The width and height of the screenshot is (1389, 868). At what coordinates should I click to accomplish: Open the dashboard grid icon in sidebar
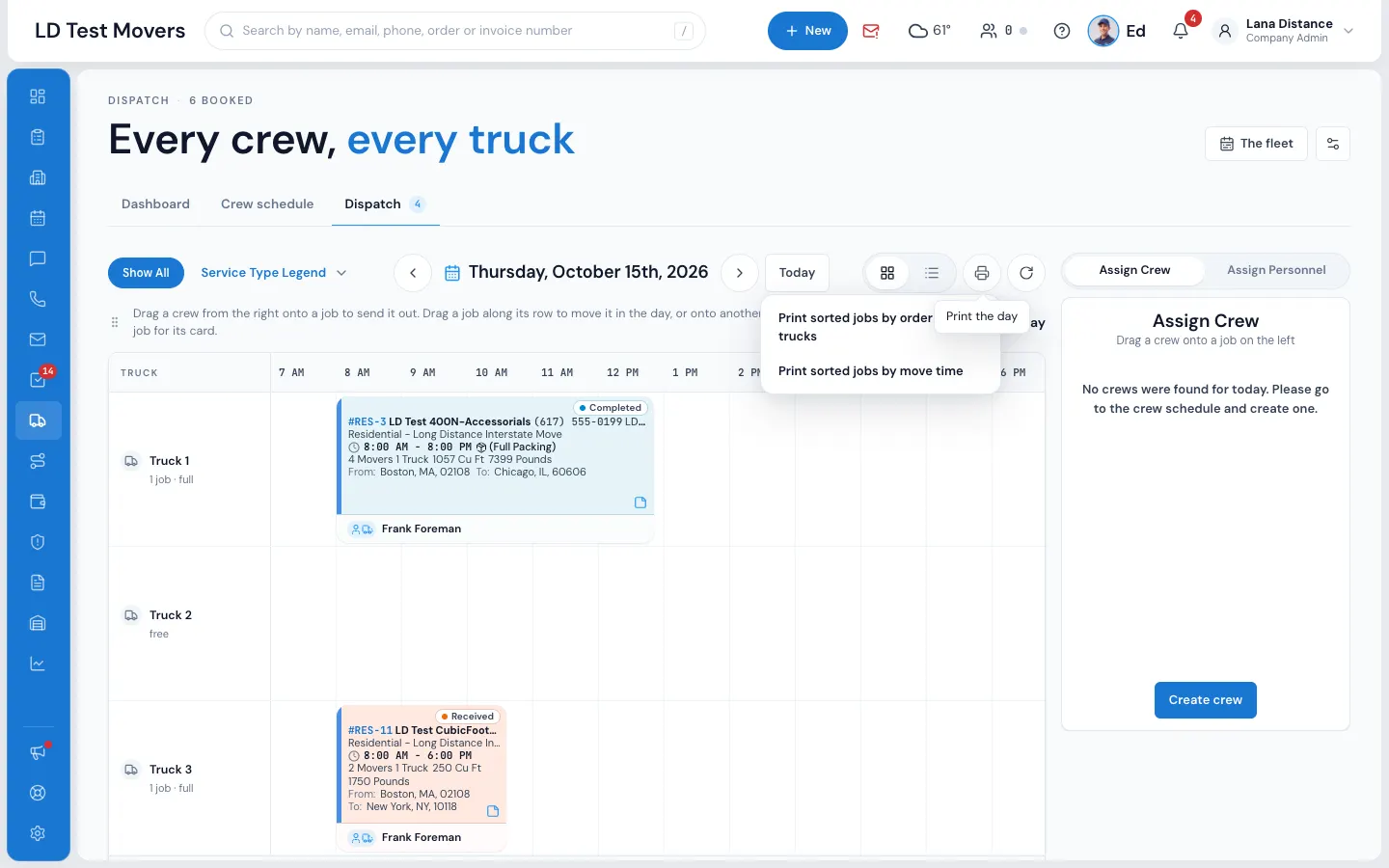pyautogui.click(x=38, y=96)
